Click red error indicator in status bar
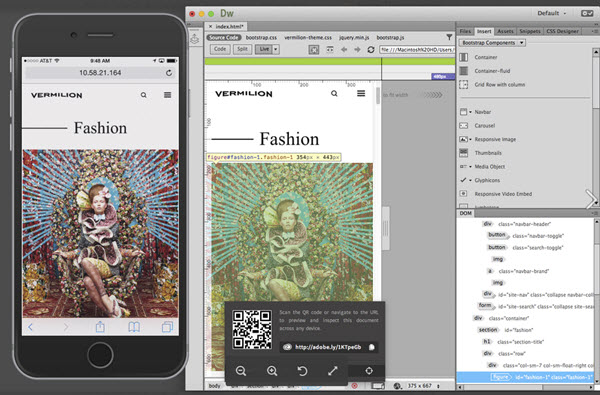Image resolution: width=600 pixels, height=395 pixels. click(x=354, y=385)
